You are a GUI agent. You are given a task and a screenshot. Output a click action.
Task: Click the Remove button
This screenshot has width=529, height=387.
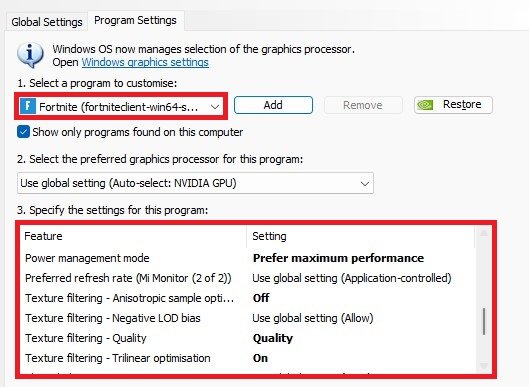(363, 105)
